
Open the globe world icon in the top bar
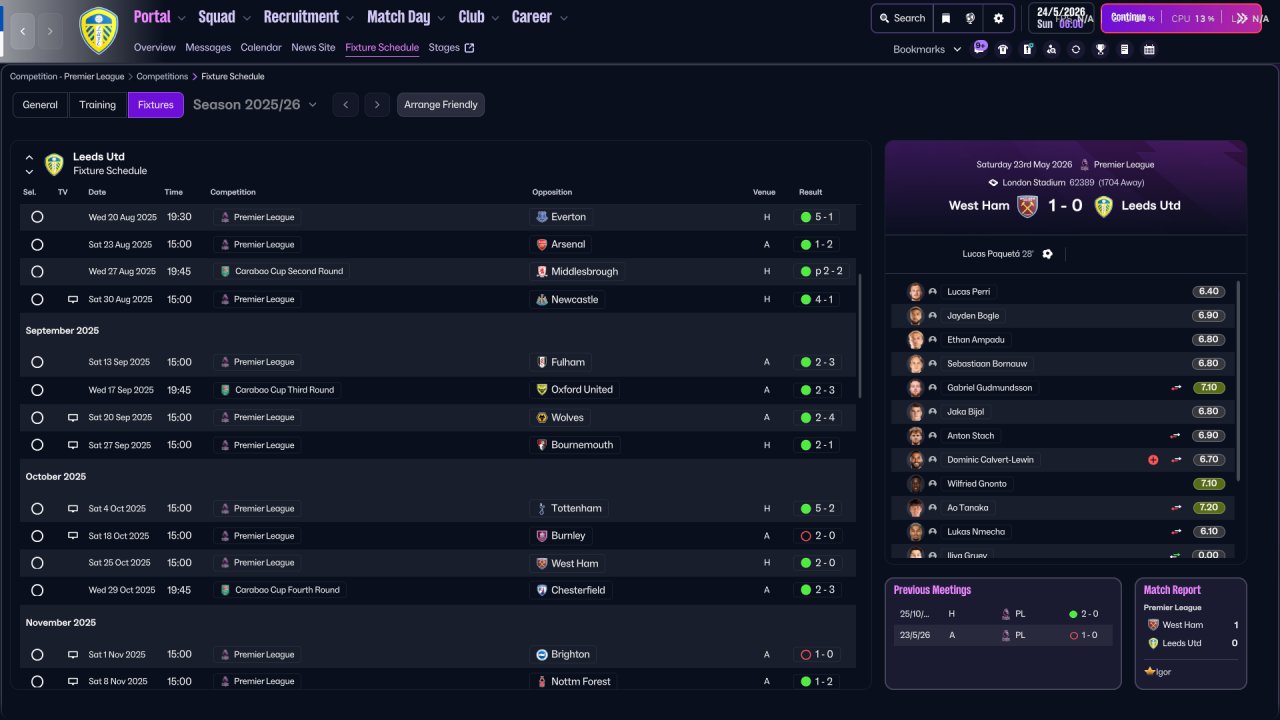point(970,18)
